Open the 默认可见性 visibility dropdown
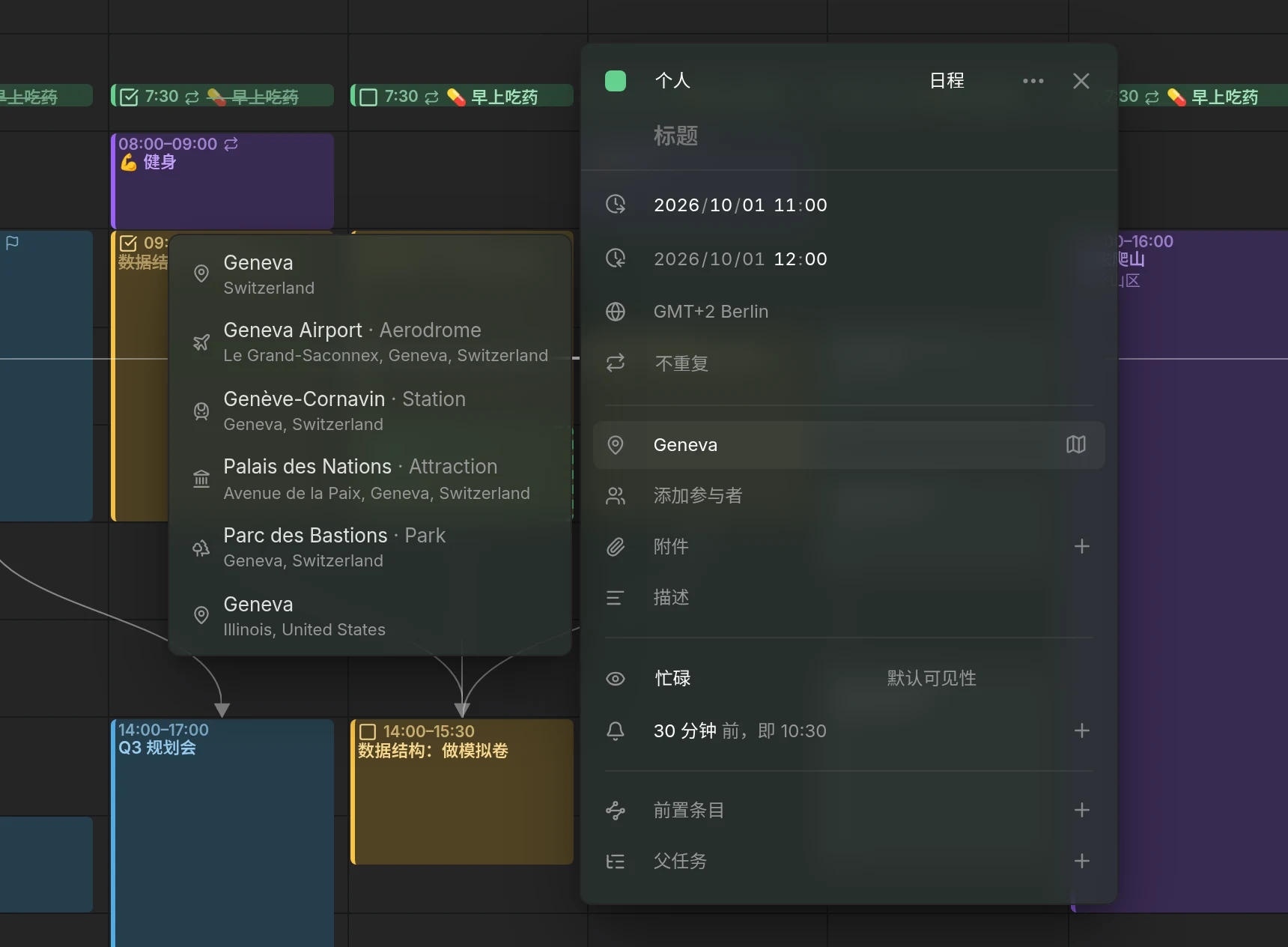 tap(932, 679)
